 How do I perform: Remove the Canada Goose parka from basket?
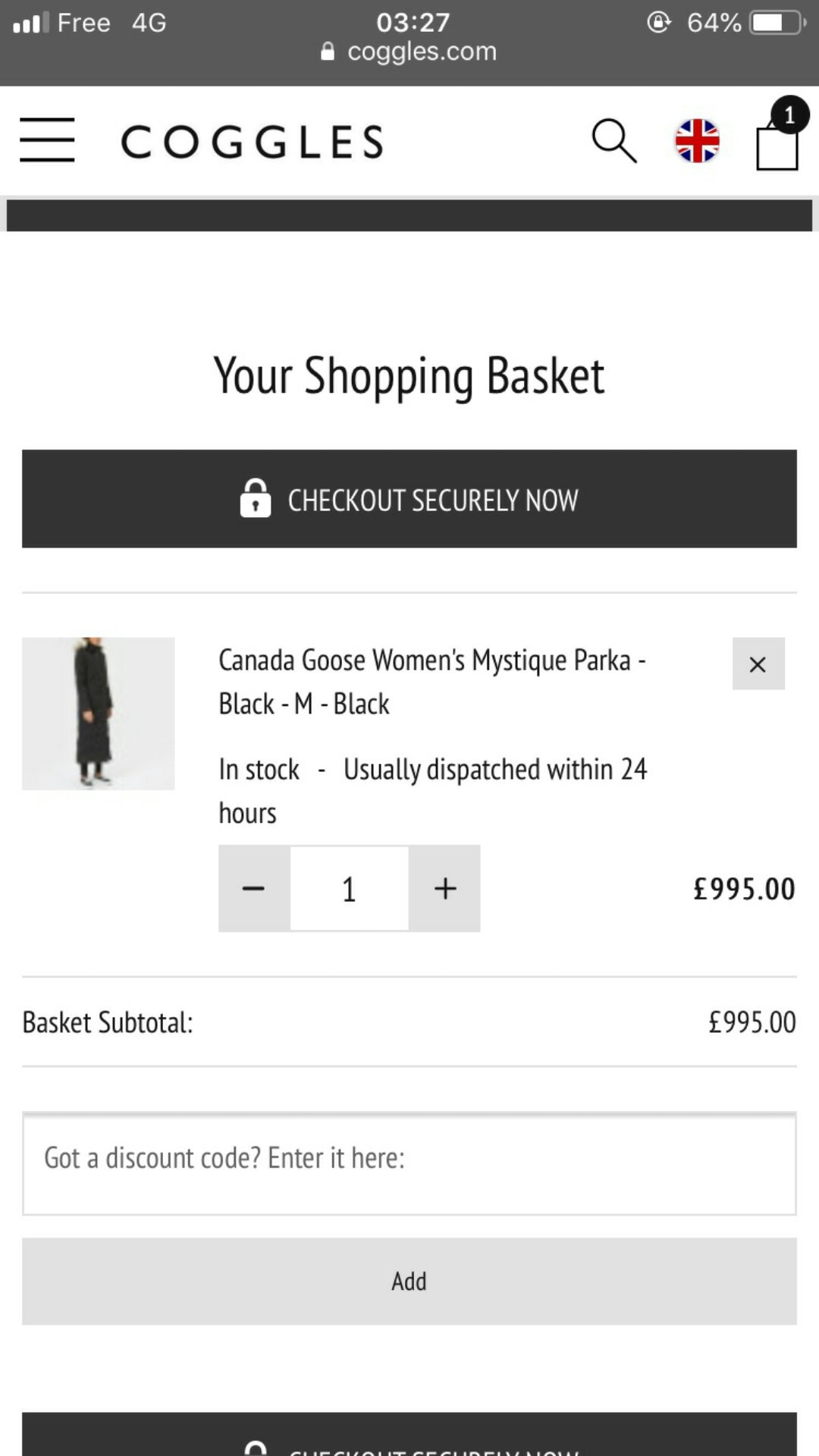[x=758, y=664]
